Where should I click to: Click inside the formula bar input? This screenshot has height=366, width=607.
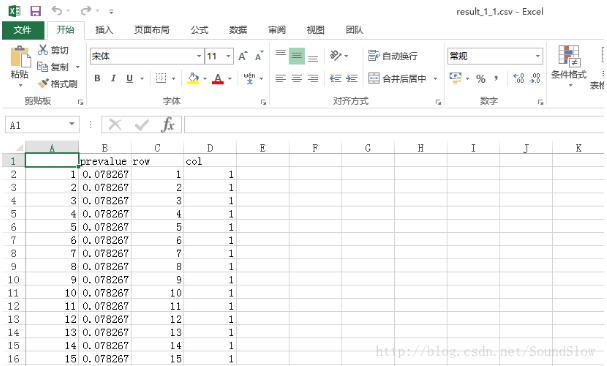click(x=394, y=125)
